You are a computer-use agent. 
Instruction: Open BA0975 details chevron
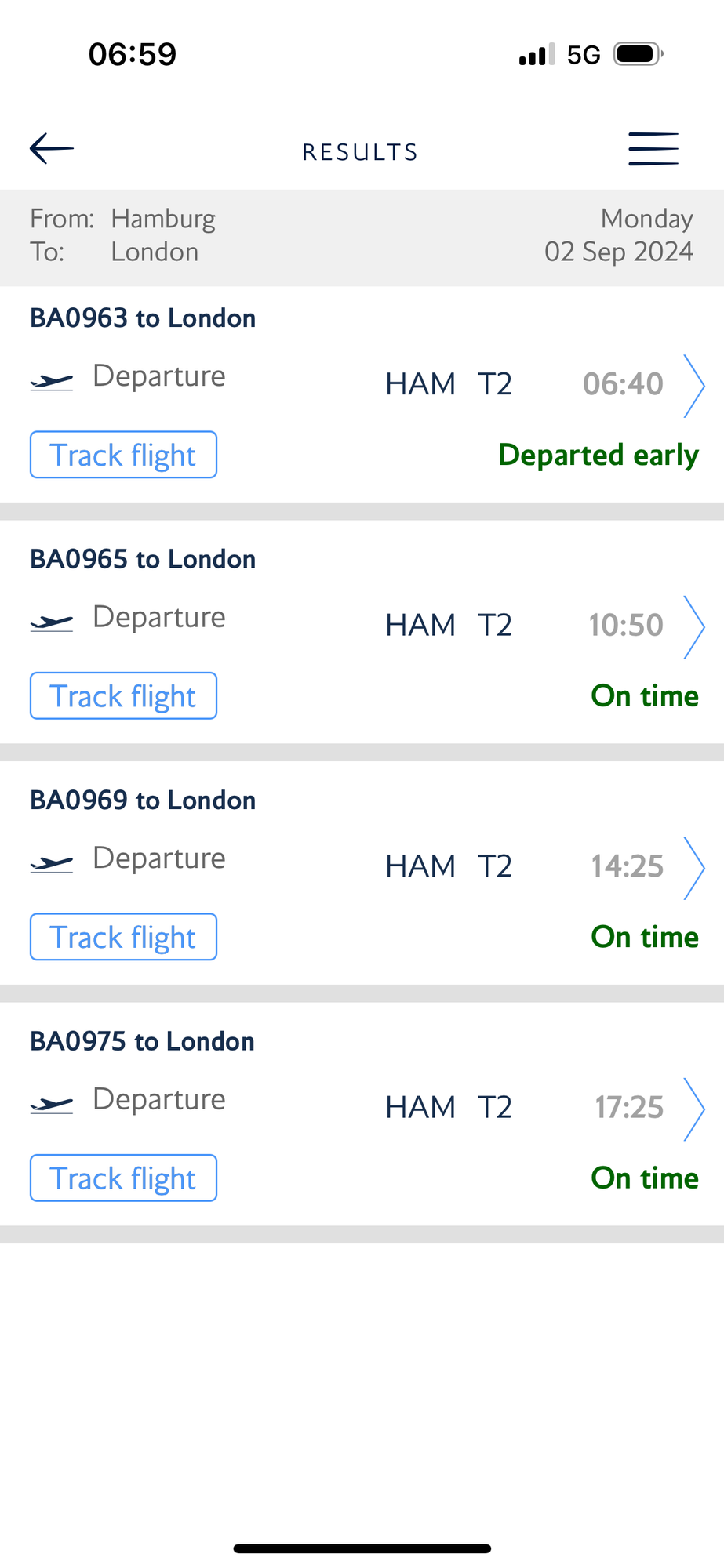pos(693,1109)
